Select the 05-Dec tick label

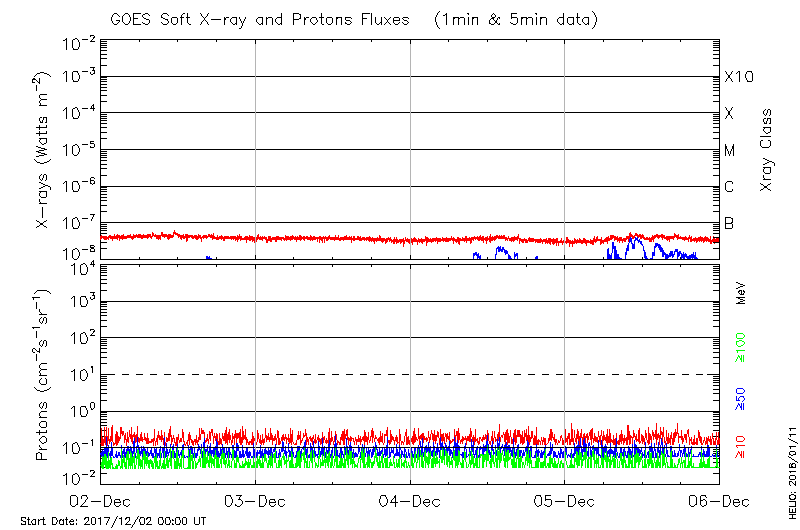click(565, 500)
